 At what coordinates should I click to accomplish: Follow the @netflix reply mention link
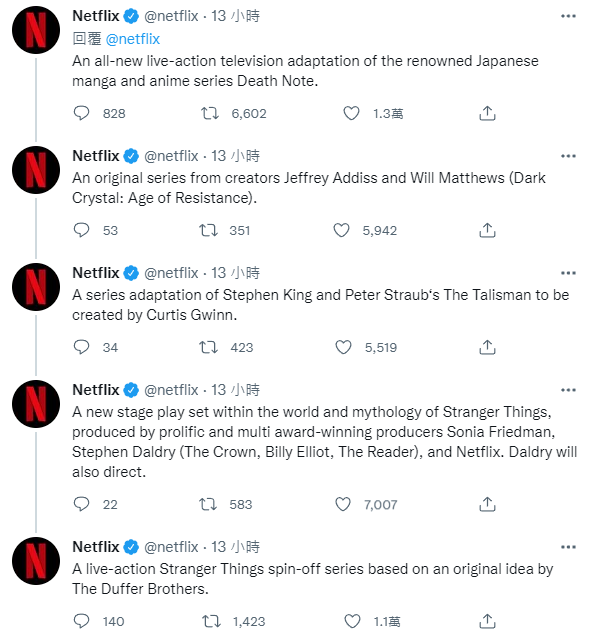tap(132, 39)
